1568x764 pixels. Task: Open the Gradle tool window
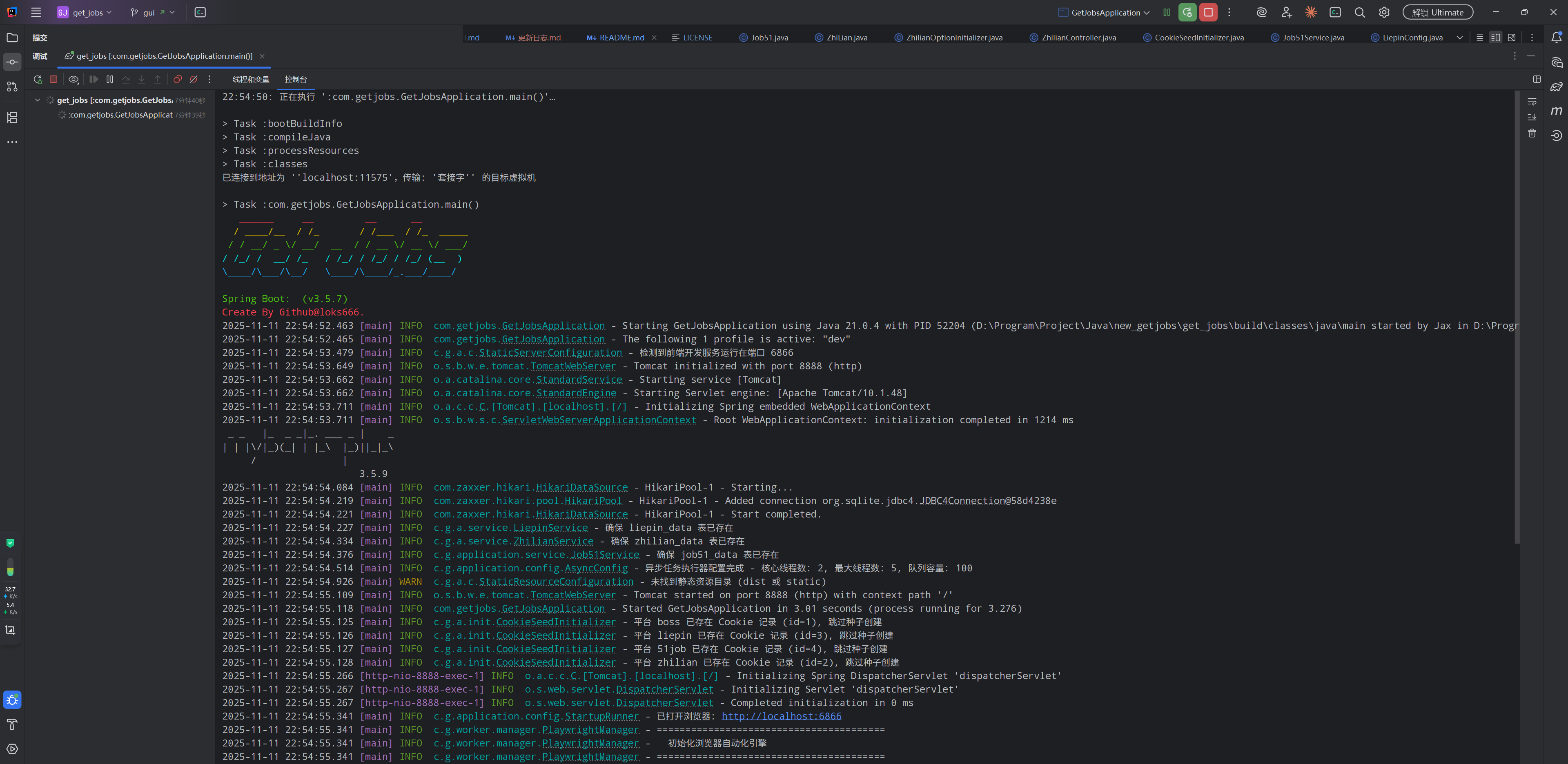pyautogui.click(x=1557, y=87)
